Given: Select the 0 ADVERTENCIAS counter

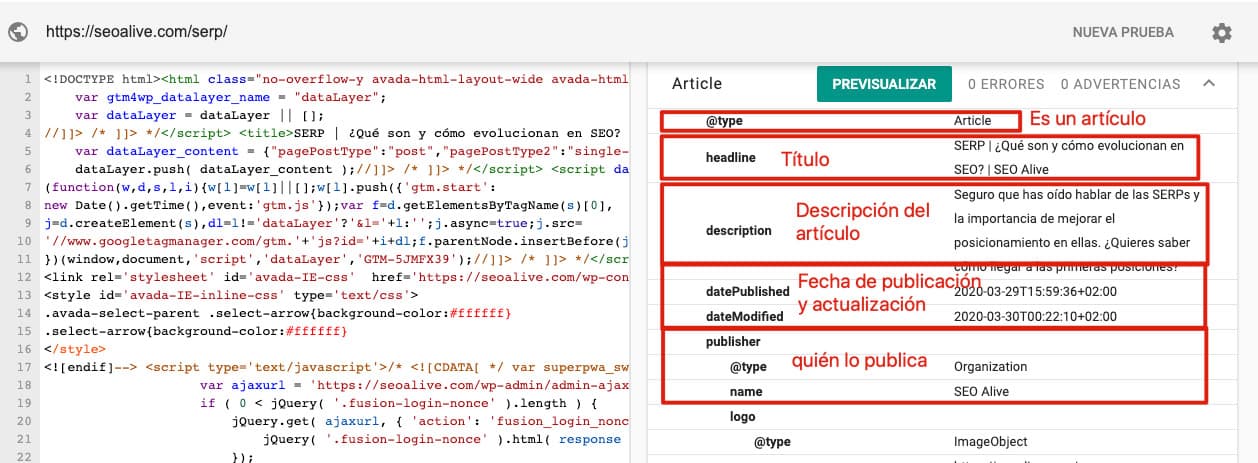Looking at the screenshot, I should [1120, 84].
